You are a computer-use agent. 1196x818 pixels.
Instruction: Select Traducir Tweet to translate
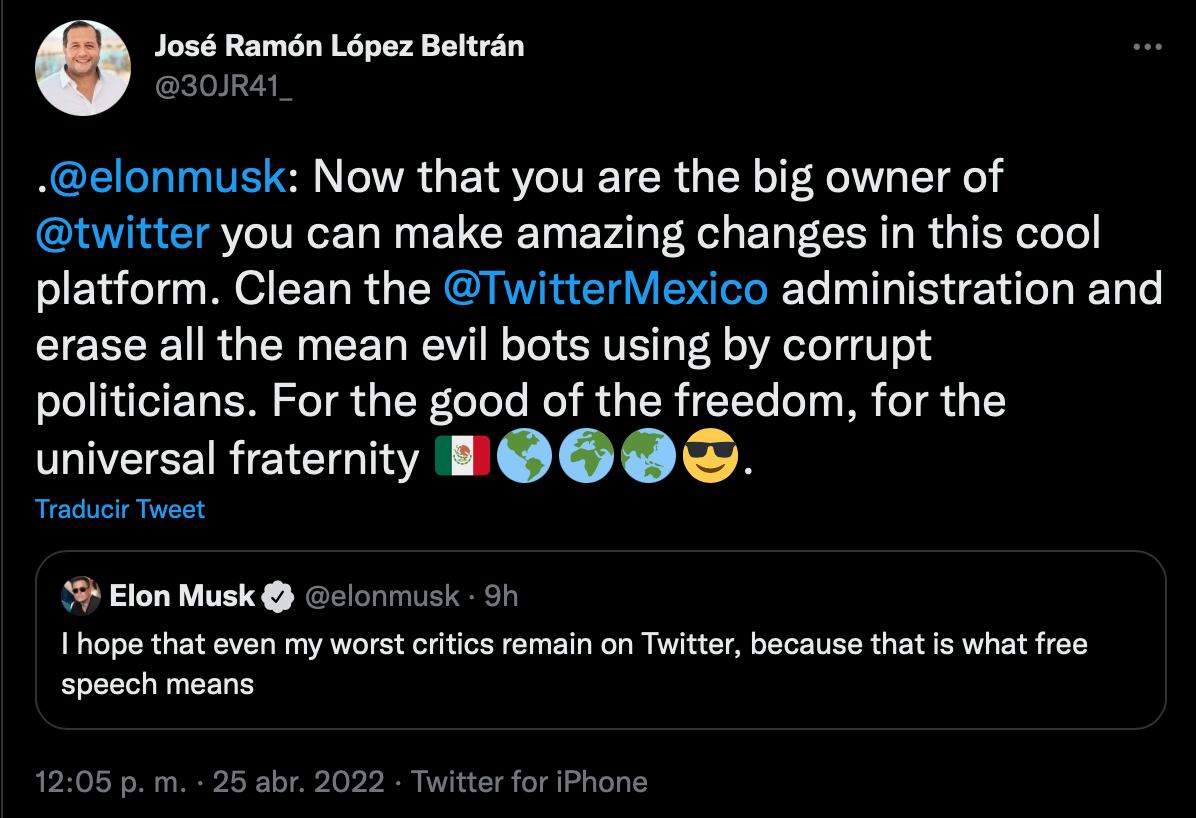point(119,509)
